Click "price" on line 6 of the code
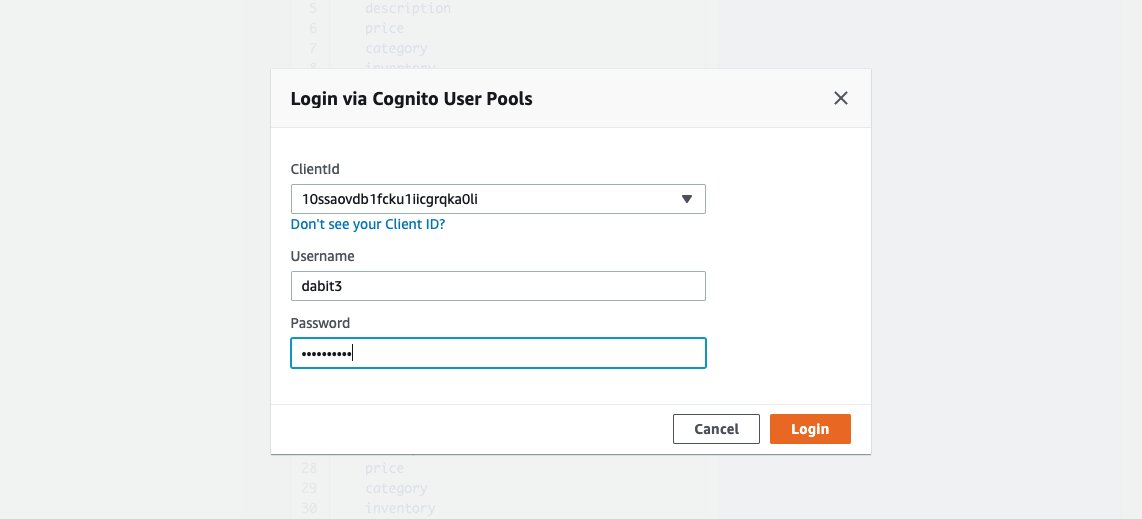Viewport: 1142px width, 519px height. (384, 28)
